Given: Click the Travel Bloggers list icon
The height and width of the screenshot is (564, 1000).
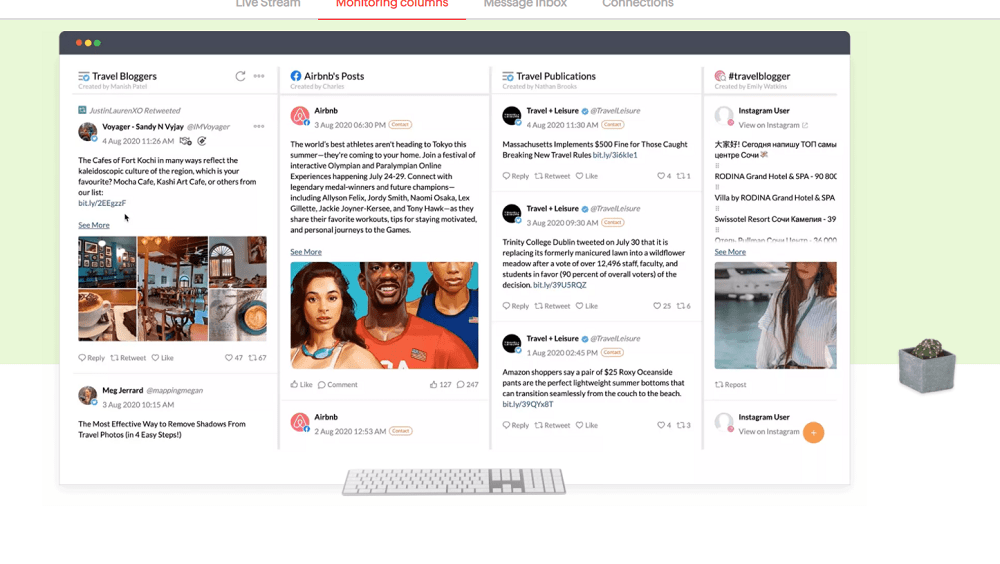Looking at the screenshot, I should [x=84, y=77].
